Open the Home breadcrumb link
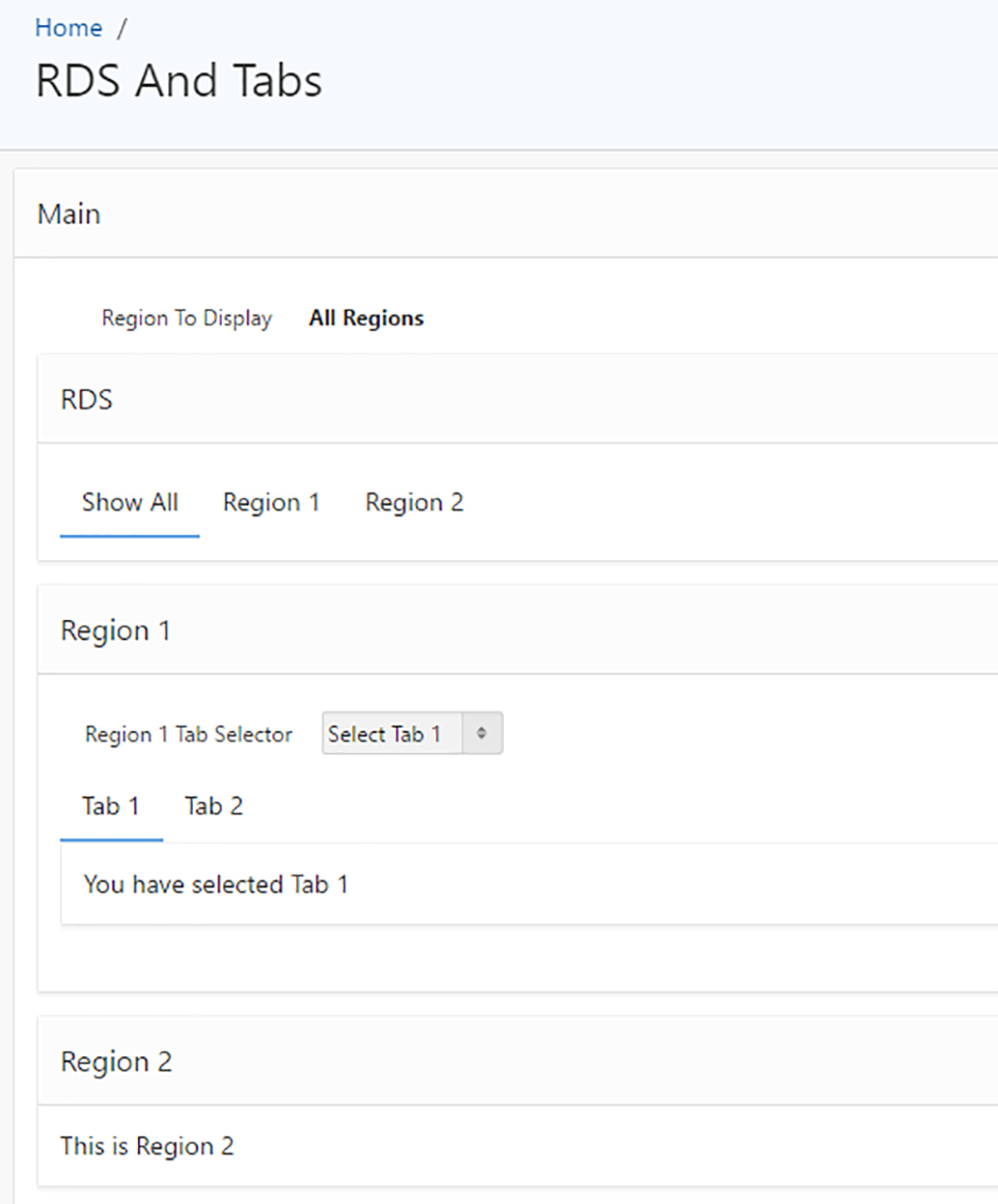This screenshot has width=998, height=1204. pyautogui.click(x=67, y=27)
